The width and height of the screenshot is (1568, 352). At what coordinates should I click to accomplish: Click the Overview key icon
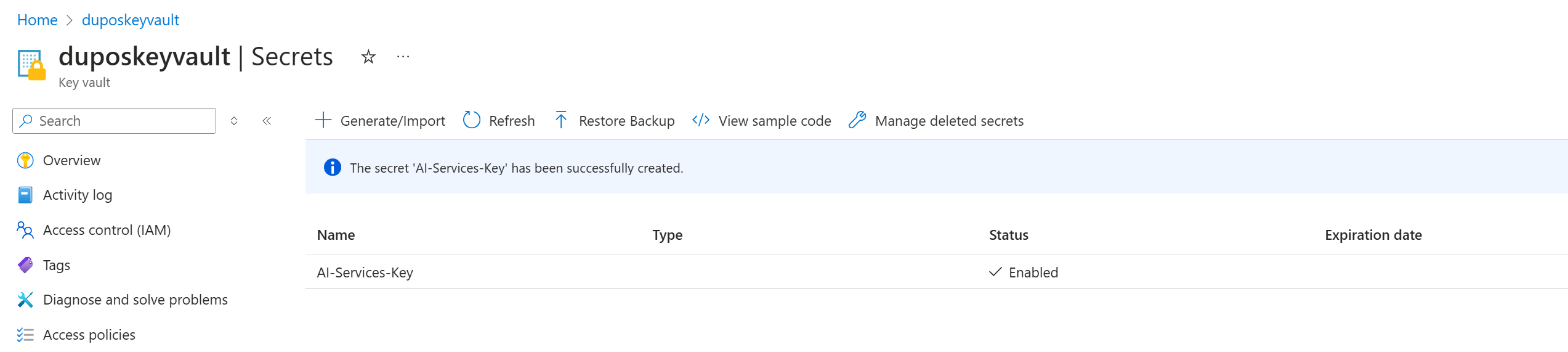[x=25, y=160]
